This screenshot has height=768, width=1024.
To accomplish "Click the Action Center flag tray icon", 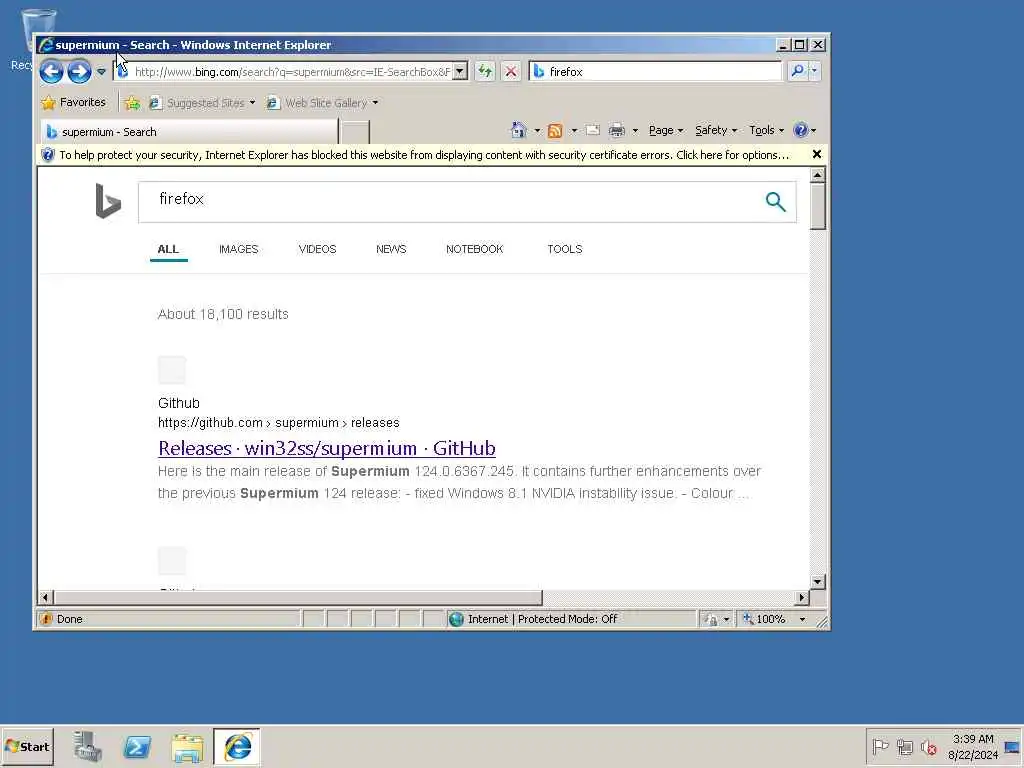I will point(880,746).
